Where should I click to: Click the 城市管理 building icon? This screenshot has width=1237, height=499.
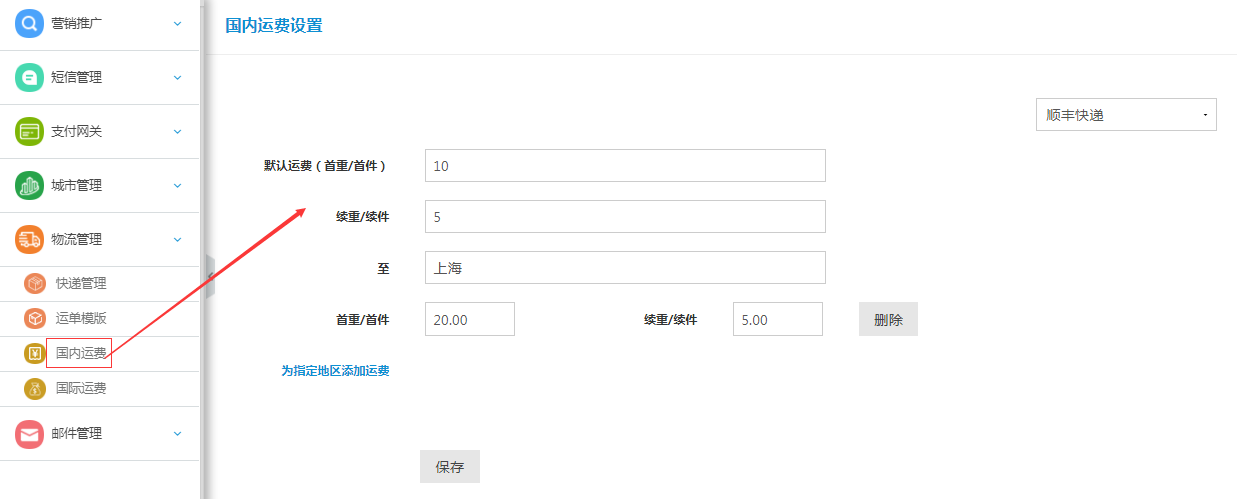coord(30,185)
